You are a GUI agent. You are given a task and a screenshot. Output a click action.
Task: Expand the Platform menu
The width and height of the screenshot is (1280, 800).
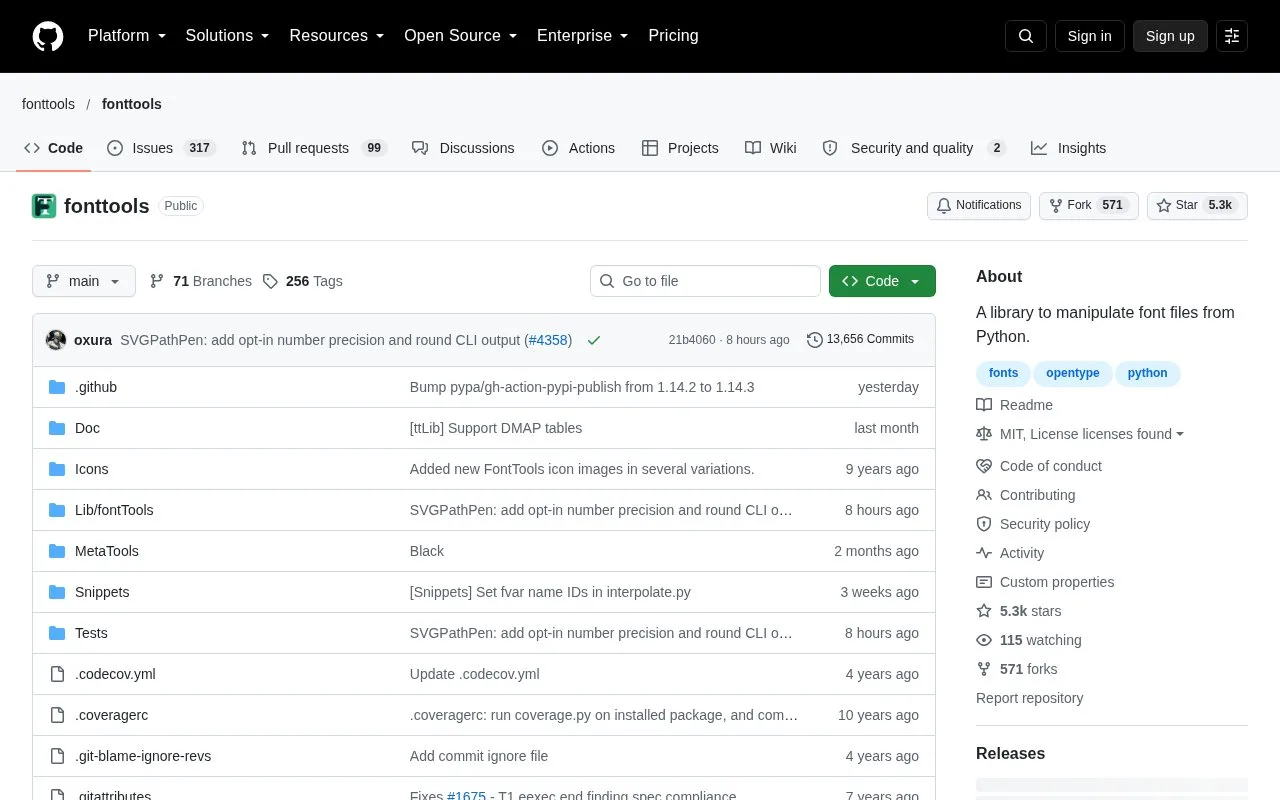tap(127, 36)
